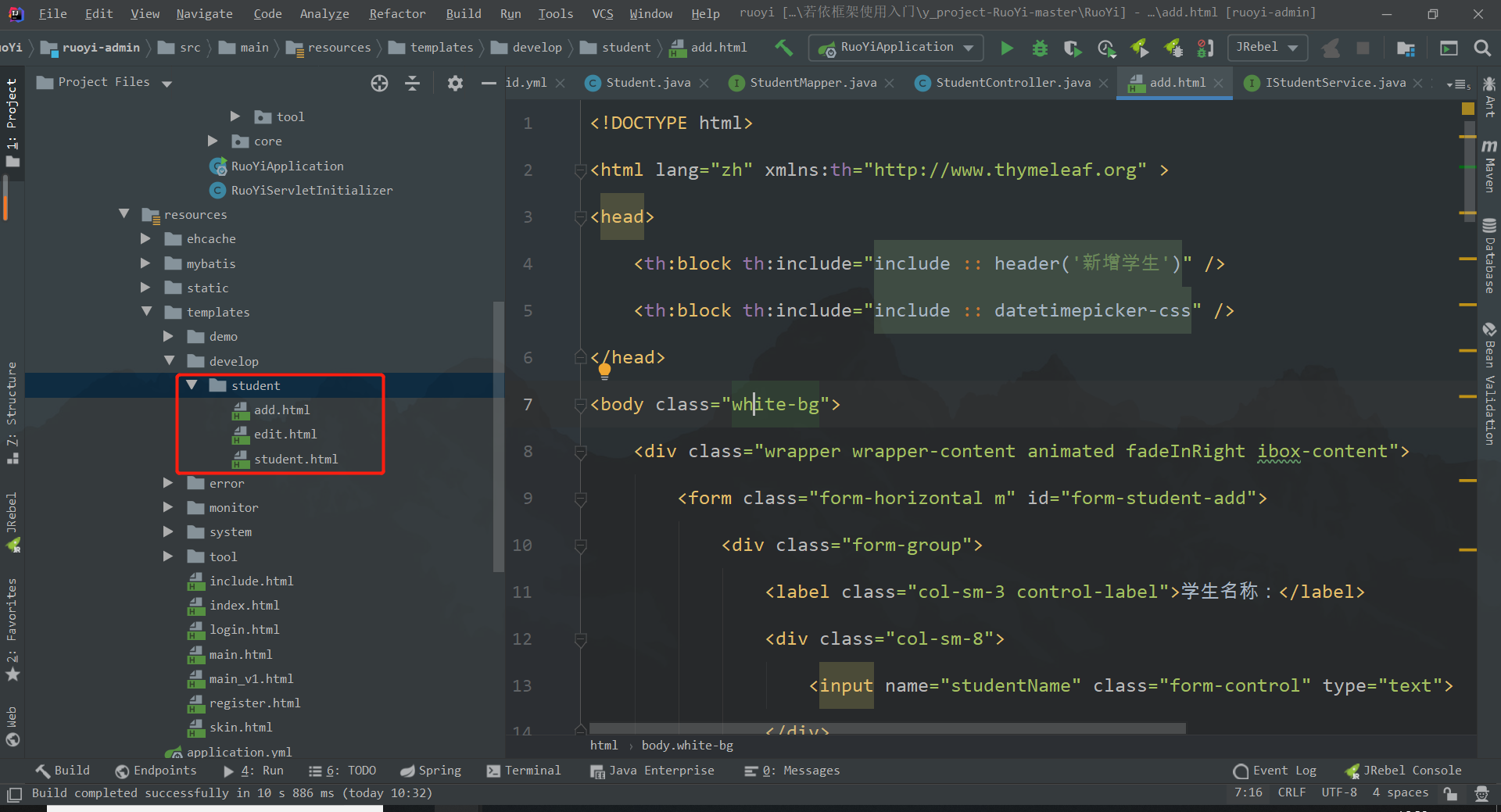Open Project Structure icon in toolbar
Viewport: 1501px width, 812px height.
1406,48
